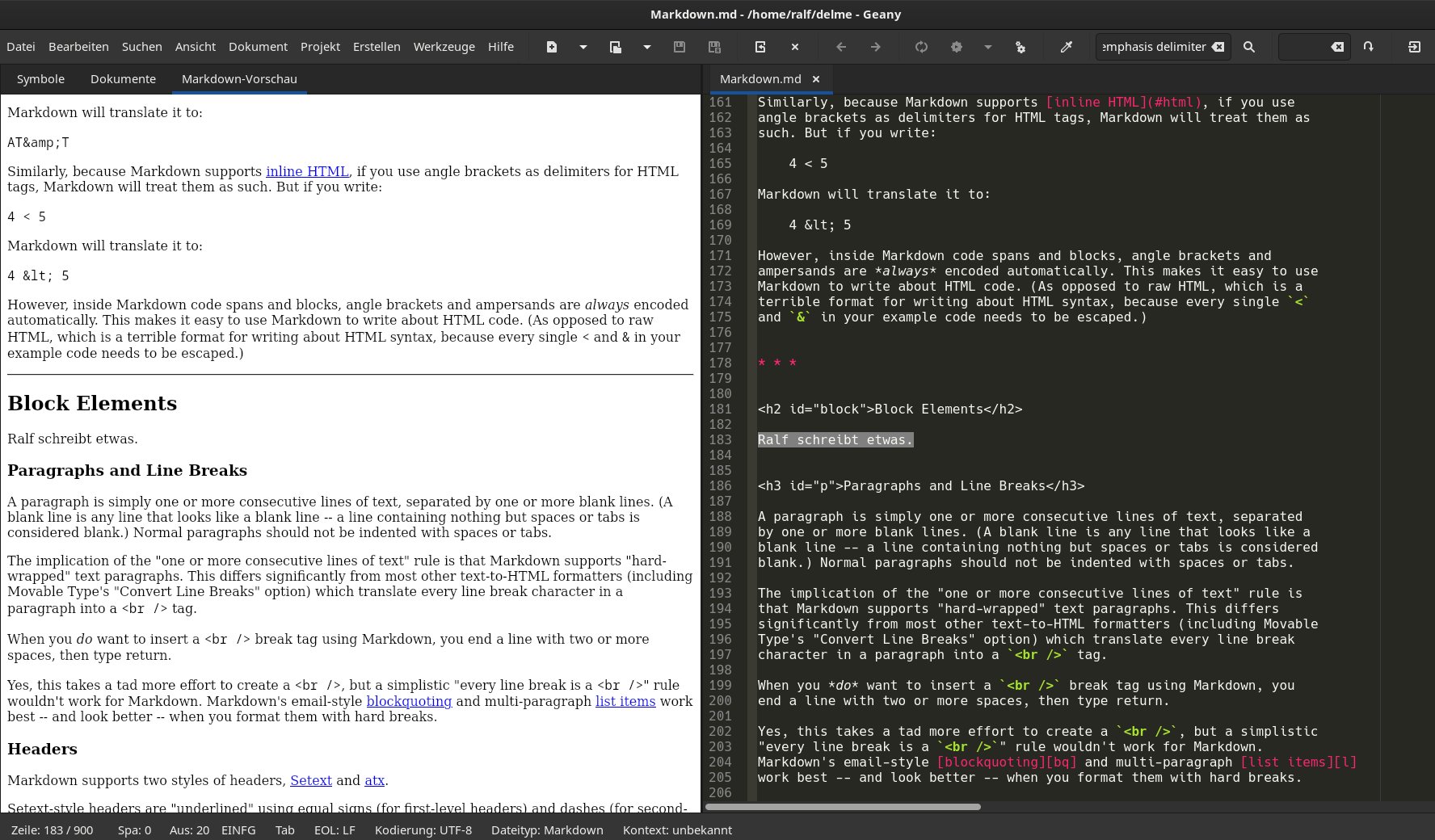
Task: Click the goto line number field
Action: click(1302, 47)
